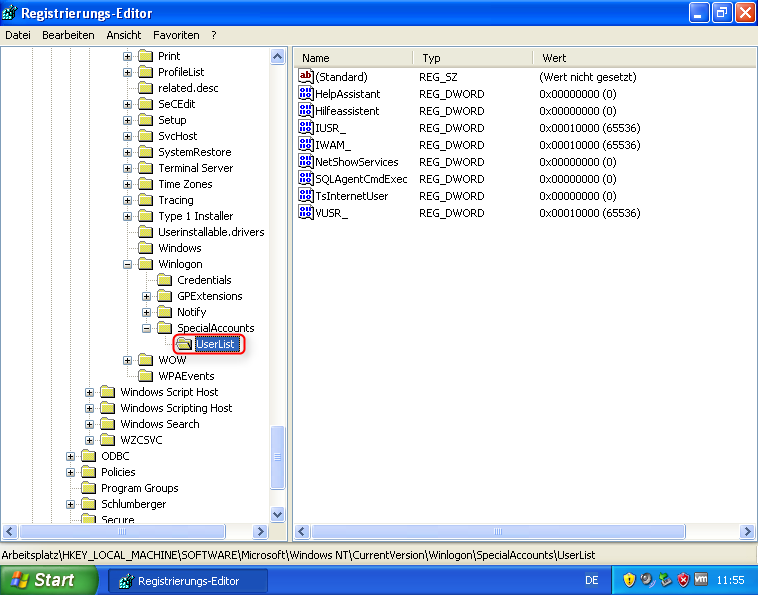The height and width of the screenshot is (595, 758).
Task: Expand the Policies key
Action: (x=71, y=472)
